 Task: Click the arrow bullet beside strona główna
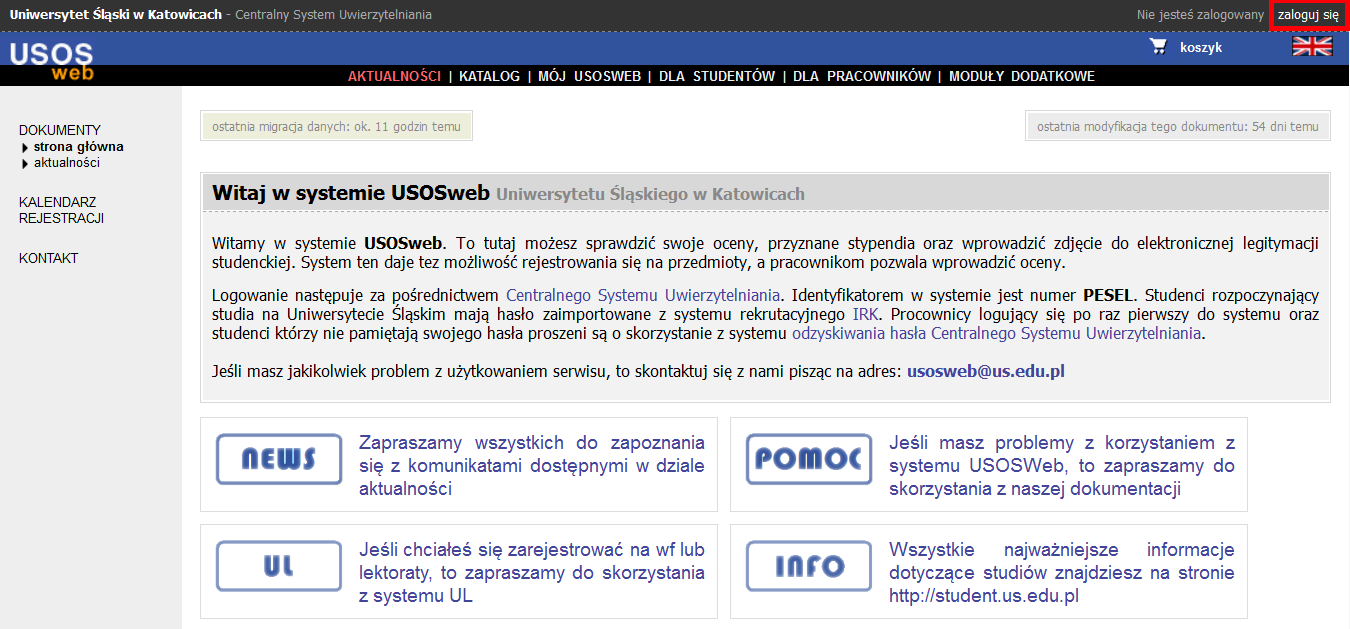tap(25, 147)
